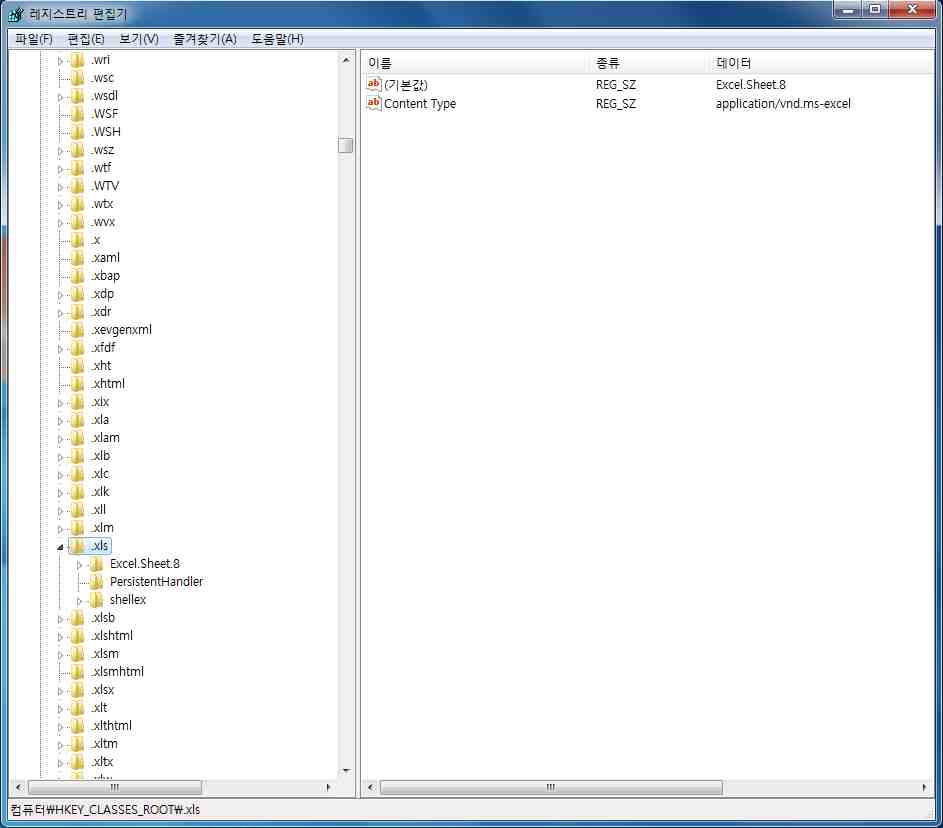Image resolution: width=943 pixels, height=828 pixels.
Task: Click the folder icon of .xlshtml key
Action: (x=78, y=636)
